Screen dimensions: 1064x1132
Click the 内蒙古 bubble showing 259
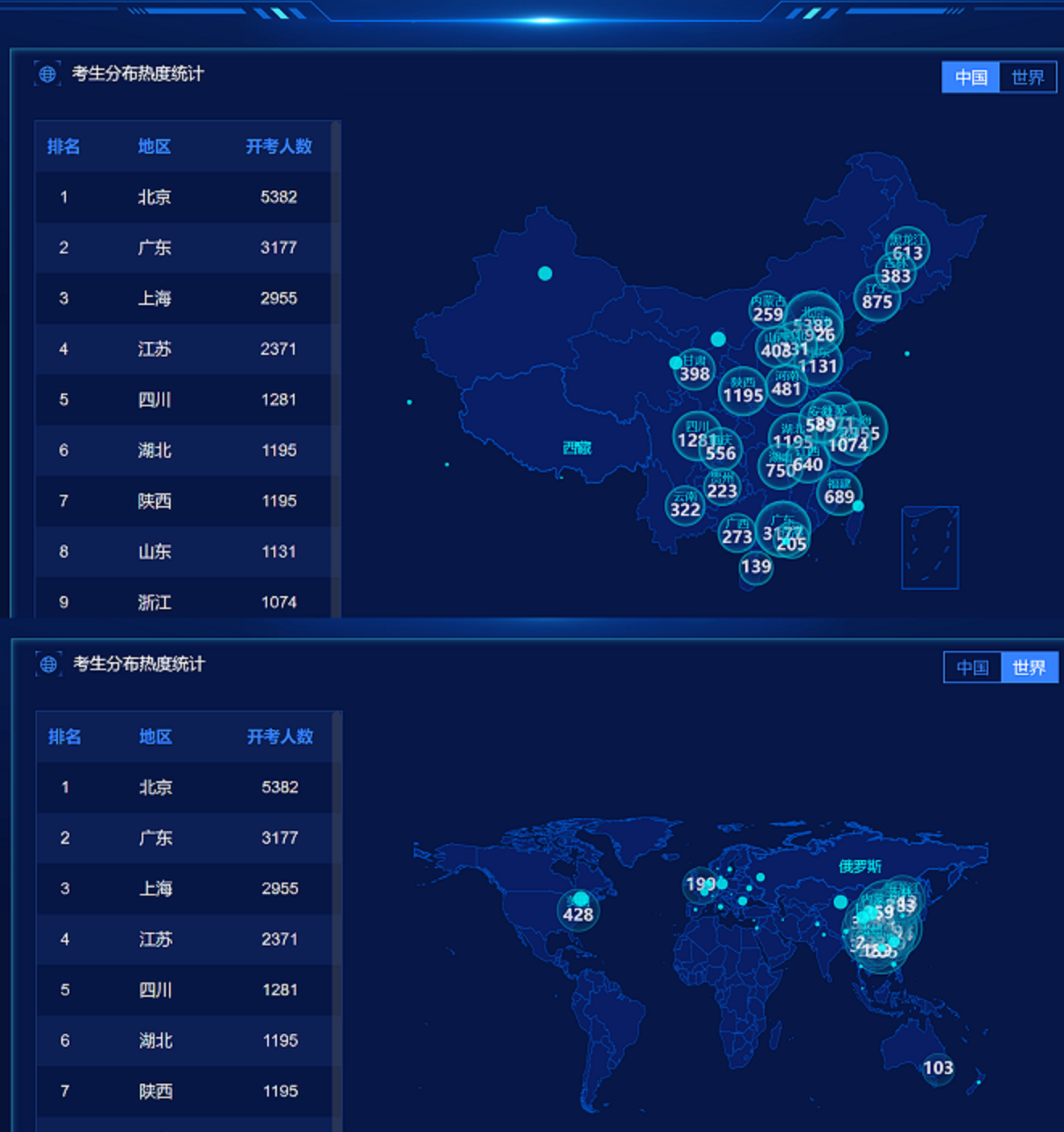766,310
